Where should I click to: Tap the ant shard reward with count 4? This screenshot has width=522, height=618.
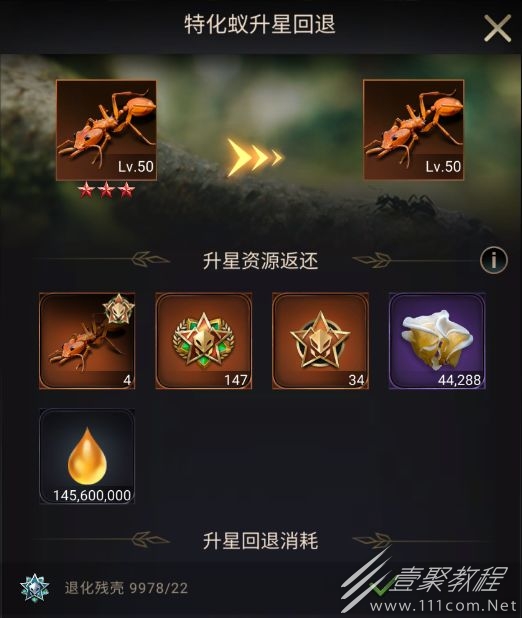[x=87, y=341]
